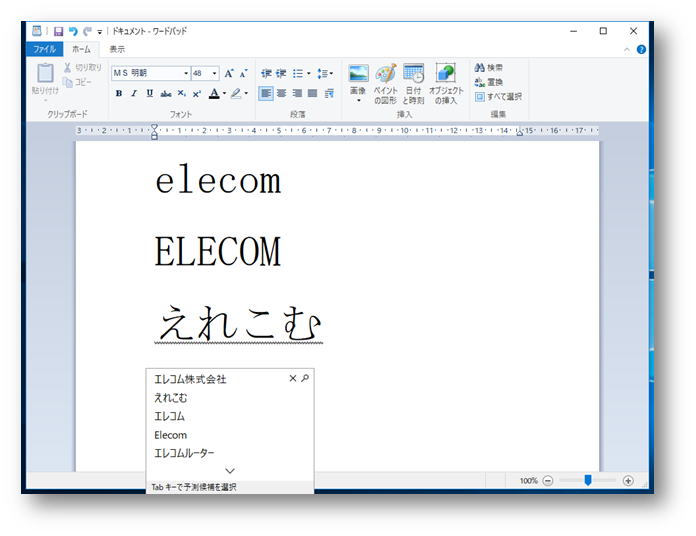
Task: Open the ファイル menu tab
Action: [x=44, y=49]
